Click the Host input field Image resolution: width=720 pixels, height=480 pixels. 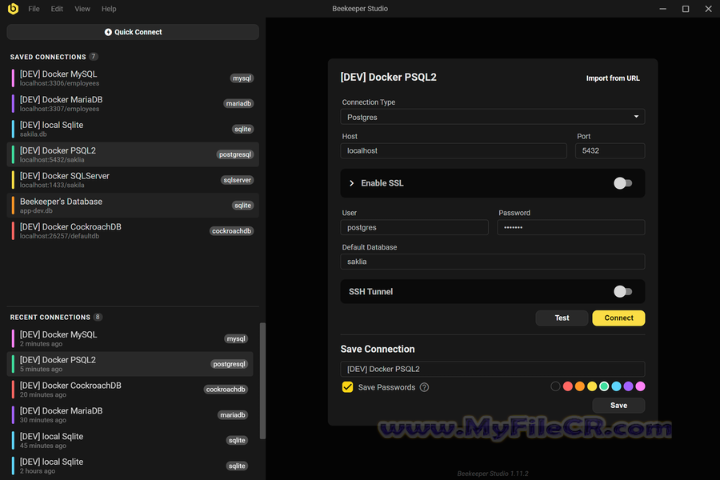pyautogui.click(x=453, y=151)
